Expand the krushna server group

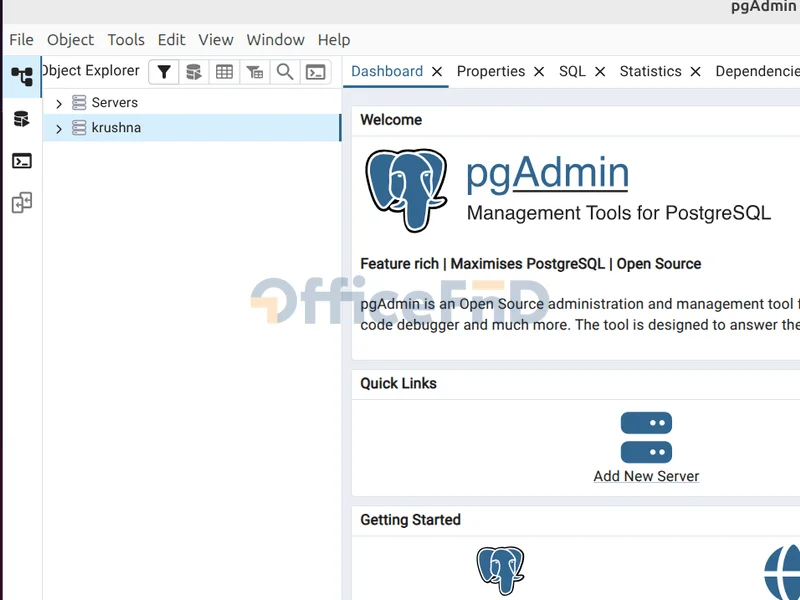pos(59,129)
